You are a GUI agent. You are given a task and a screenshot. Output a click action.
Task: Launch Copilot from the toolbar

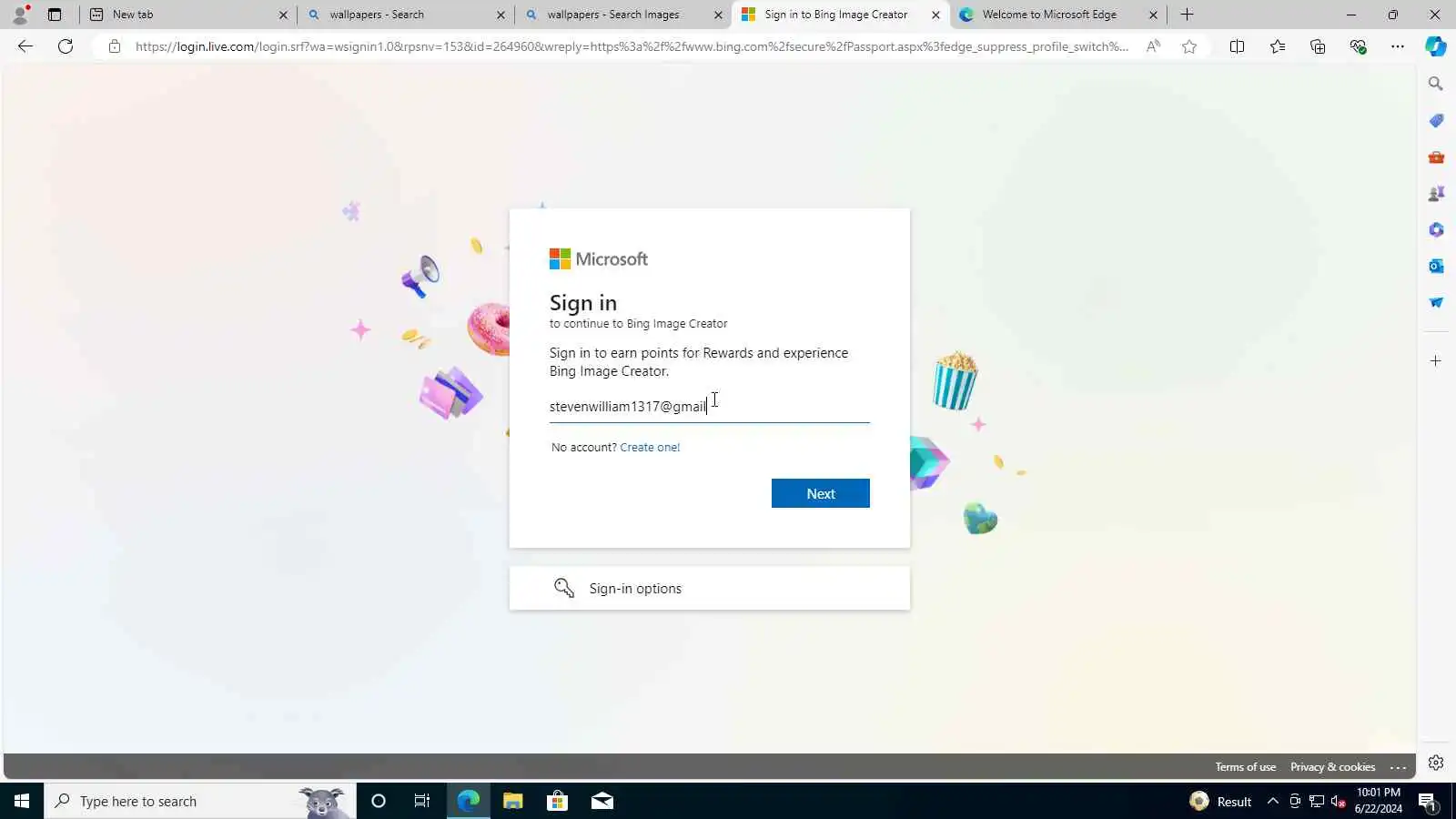click(x=1436, y=46)
